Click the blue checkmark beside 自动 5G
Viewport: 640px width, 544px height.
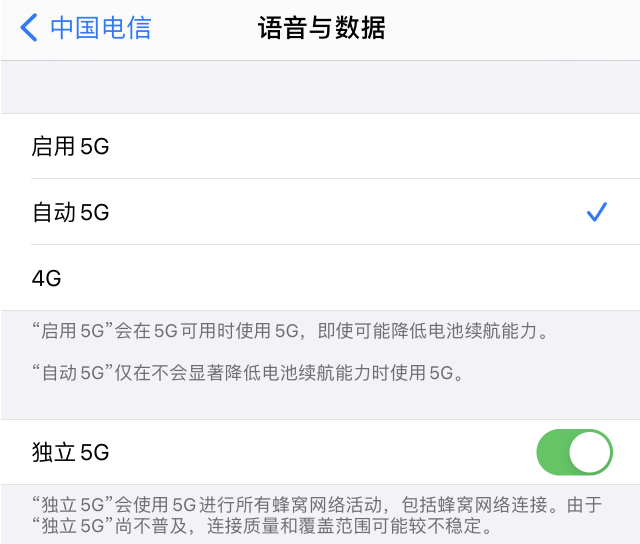pyautogui.click(x=597, y=212)
